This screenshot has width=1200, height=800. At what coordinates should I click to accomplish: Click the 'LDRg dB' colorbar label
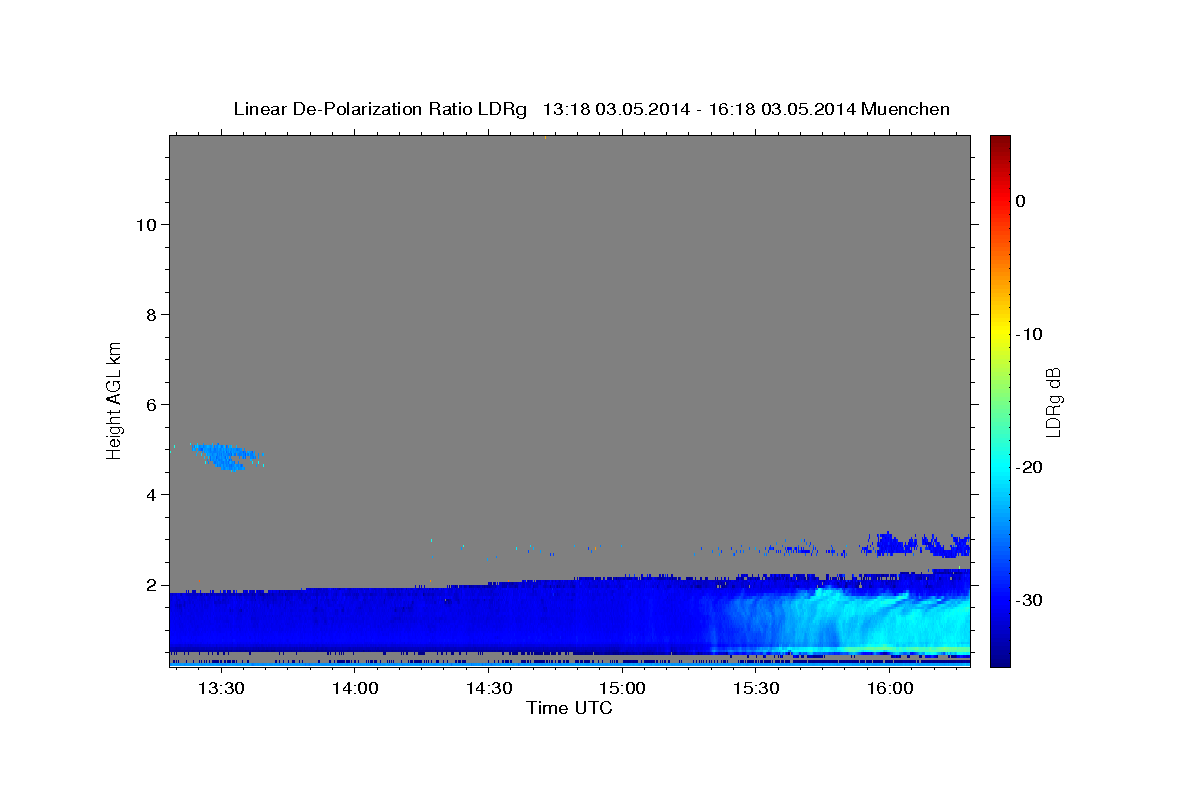1053,401
